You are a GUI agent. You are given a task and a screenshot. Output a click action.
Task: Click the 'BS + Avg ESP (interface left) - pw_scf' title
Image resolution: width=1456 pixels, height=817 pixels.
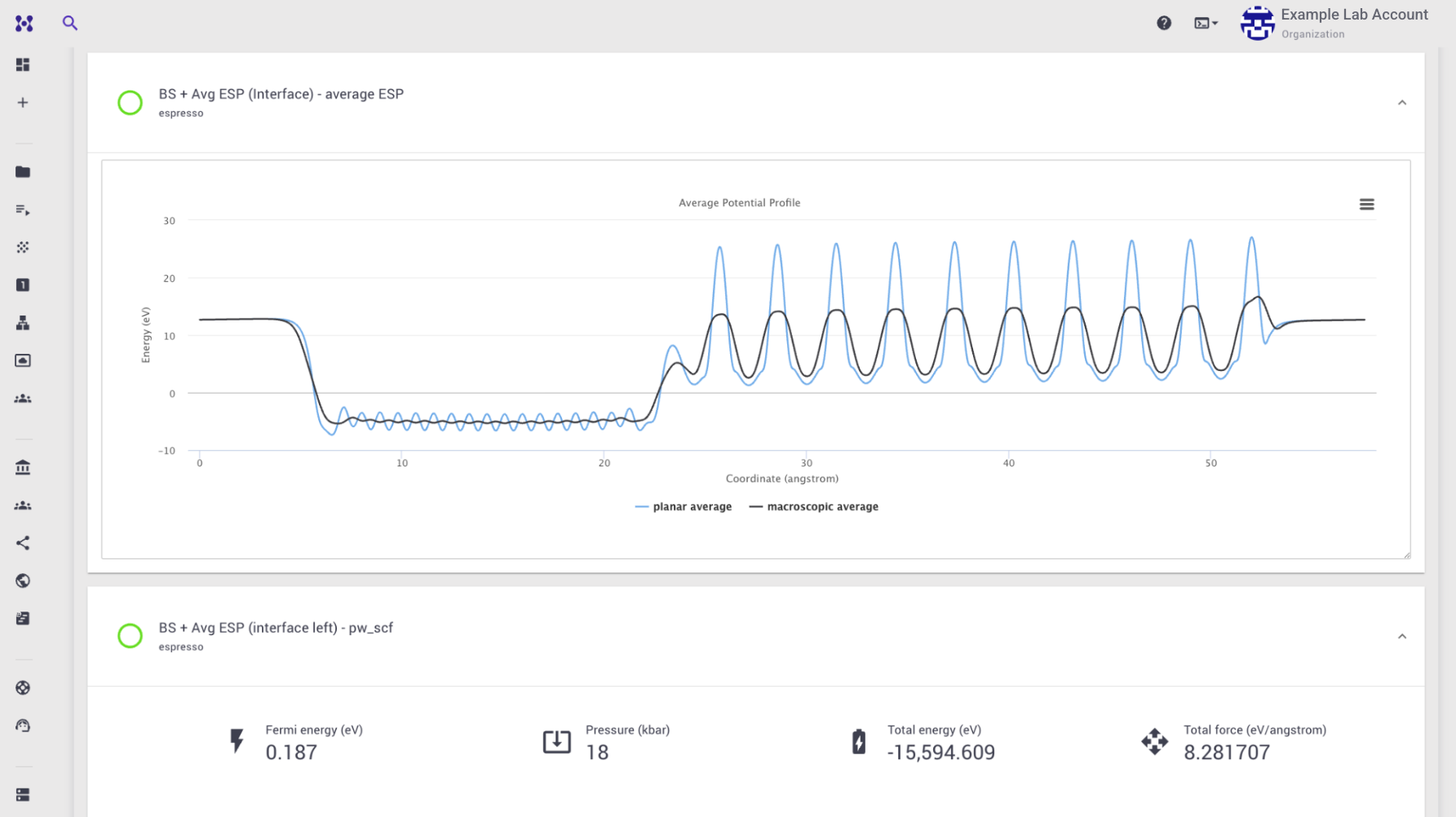click(x=276, y=627)
